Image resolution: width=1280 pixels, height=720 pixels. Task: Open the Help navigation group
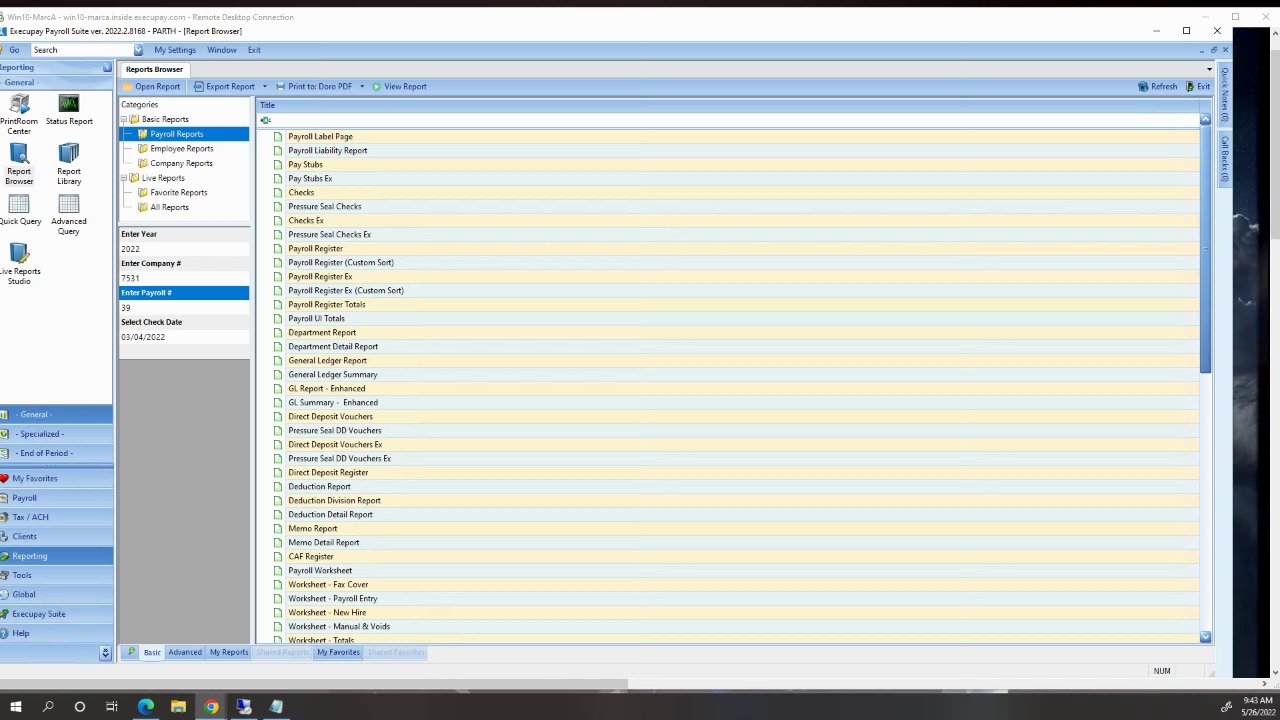pyautogui.click(x=56, y=634)
